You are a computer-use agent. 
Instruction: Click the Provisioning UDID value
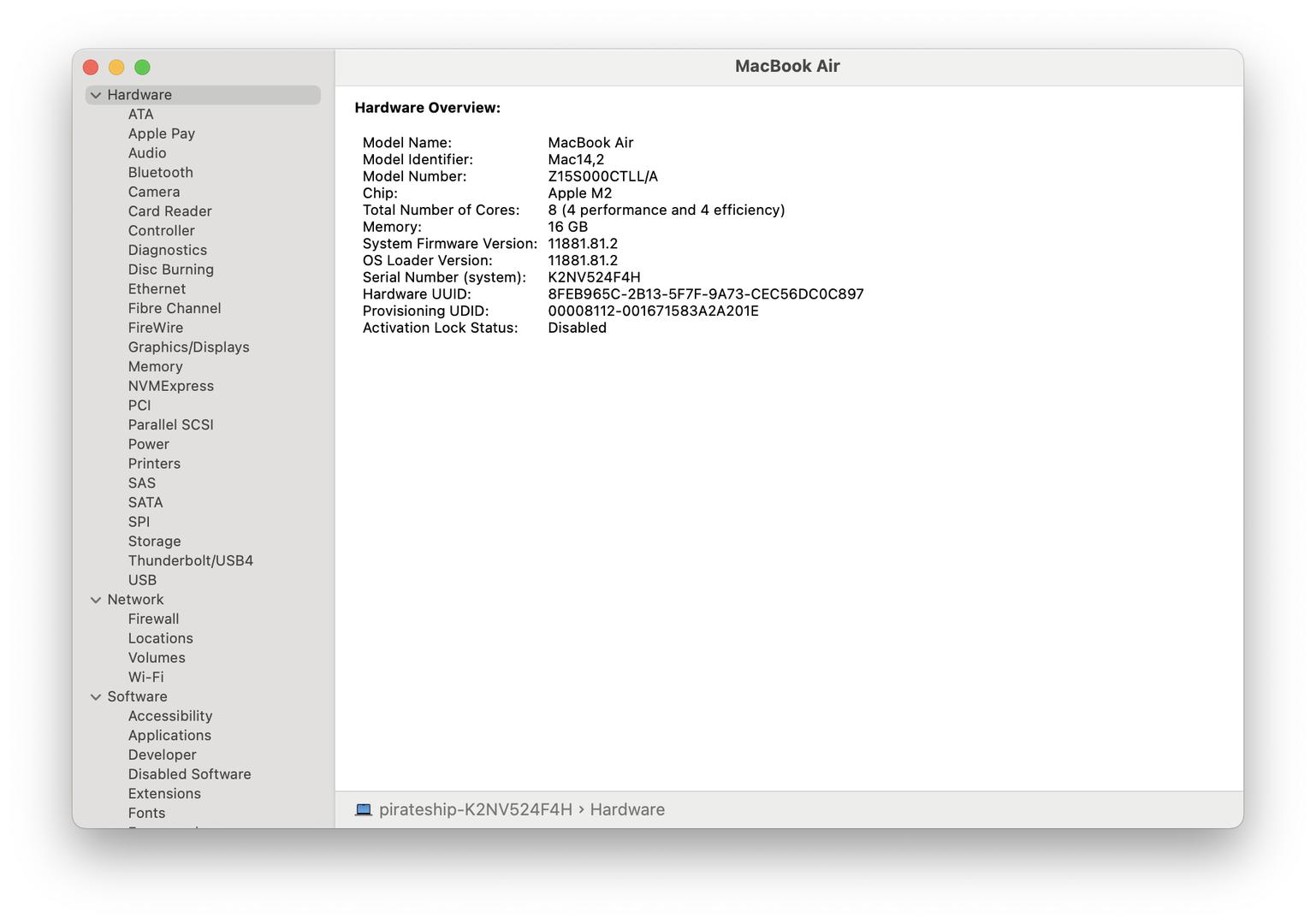[x=654, y=311]
